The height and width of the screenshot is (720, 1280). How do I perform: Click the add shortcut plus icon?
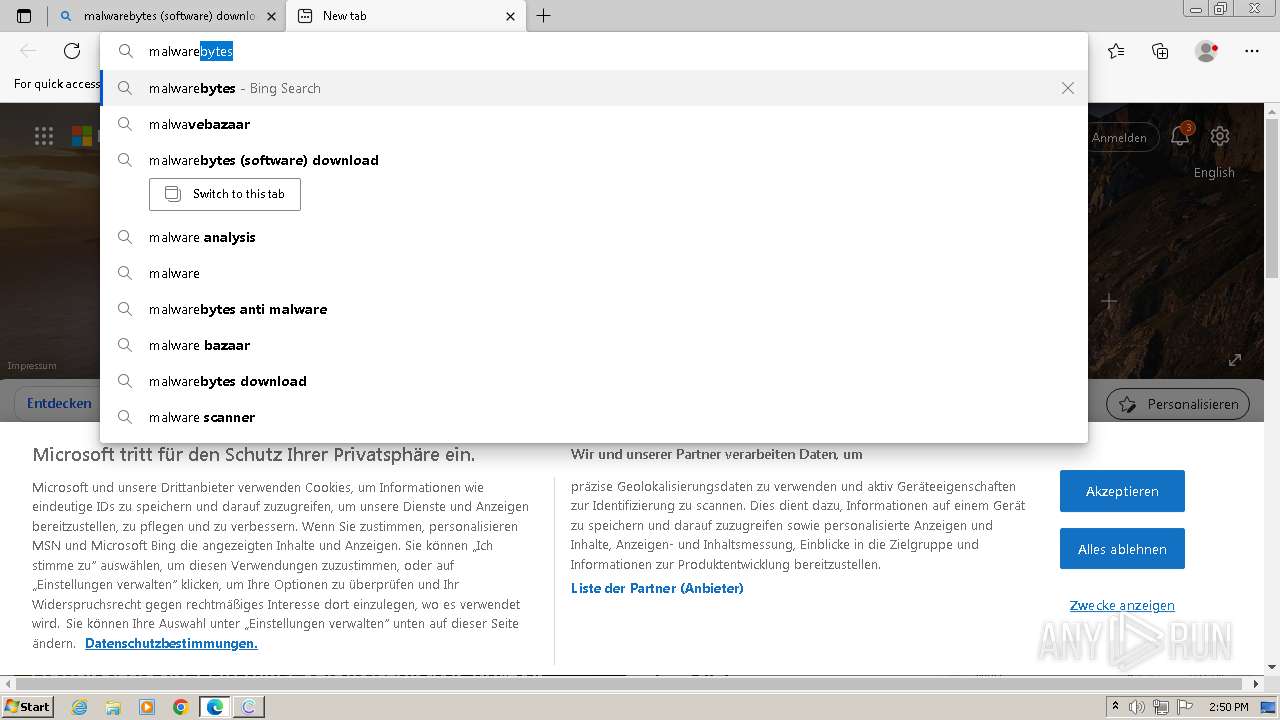[1108, 301]
